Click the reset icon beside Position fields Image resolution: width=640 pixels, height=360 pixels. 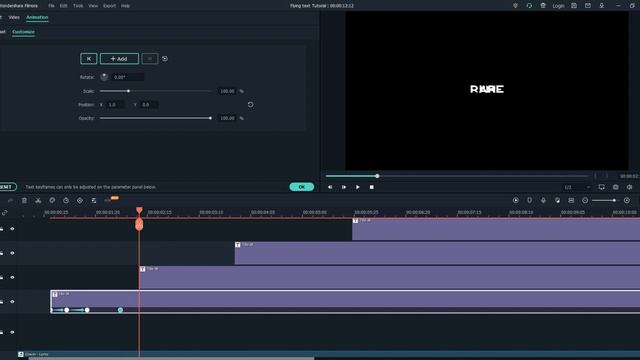click(x=251, y=104)
